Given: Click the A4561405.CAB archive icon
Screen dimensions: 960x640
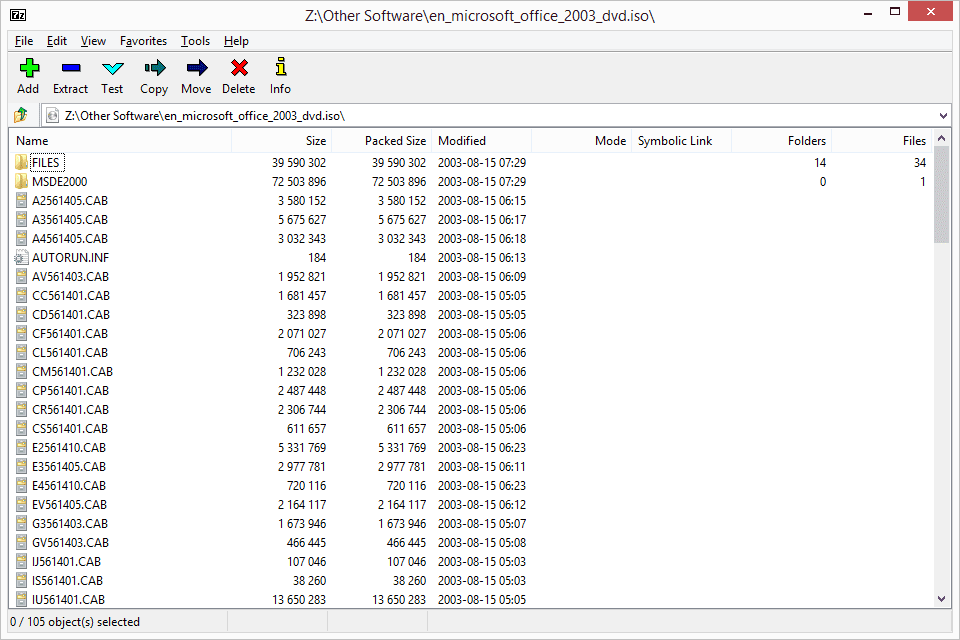Looking at the screenshot, I should pos(21,238).
